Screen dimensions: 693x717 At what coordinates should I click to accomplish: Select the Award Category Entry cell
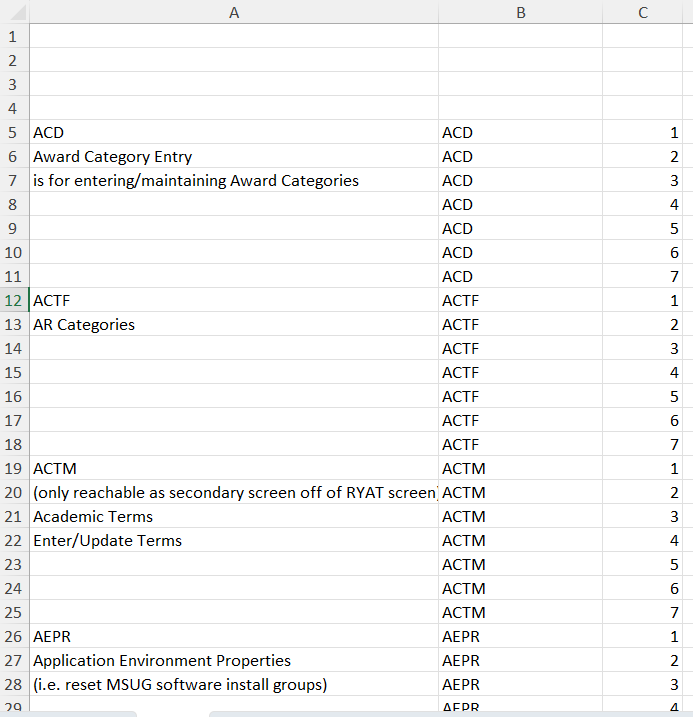234,156
